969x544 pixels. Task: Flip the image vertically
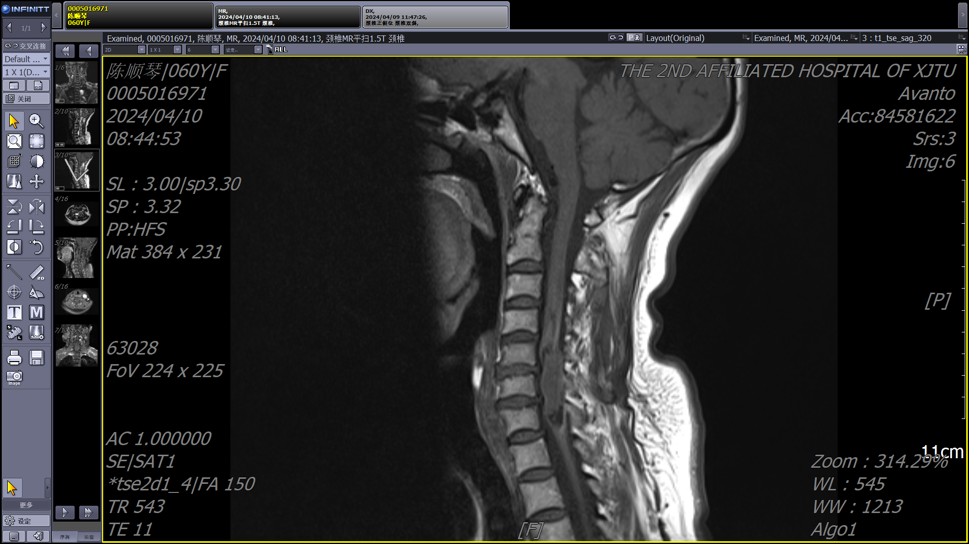[x=14, y=206]
